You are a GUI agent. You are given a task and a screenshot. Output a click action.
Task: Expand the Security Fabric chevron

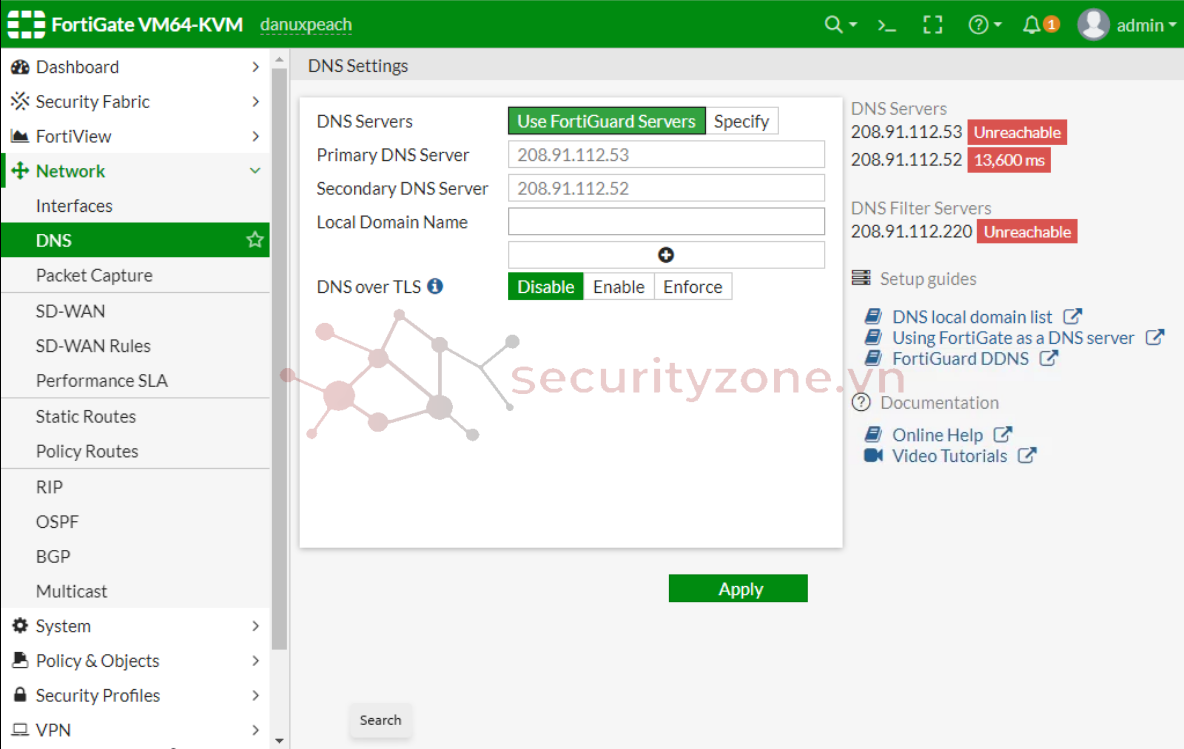tap(255, 102)
